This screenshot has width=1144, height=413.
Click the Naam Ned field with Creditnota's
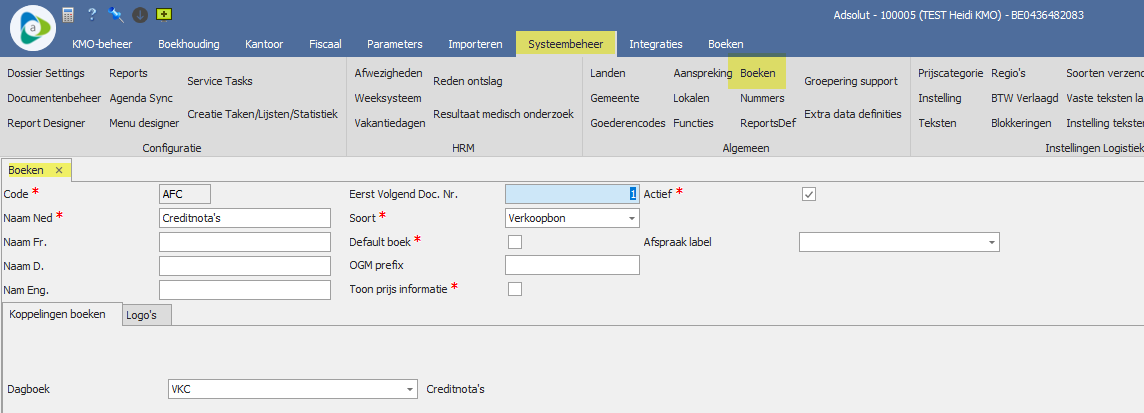(245, 218)
